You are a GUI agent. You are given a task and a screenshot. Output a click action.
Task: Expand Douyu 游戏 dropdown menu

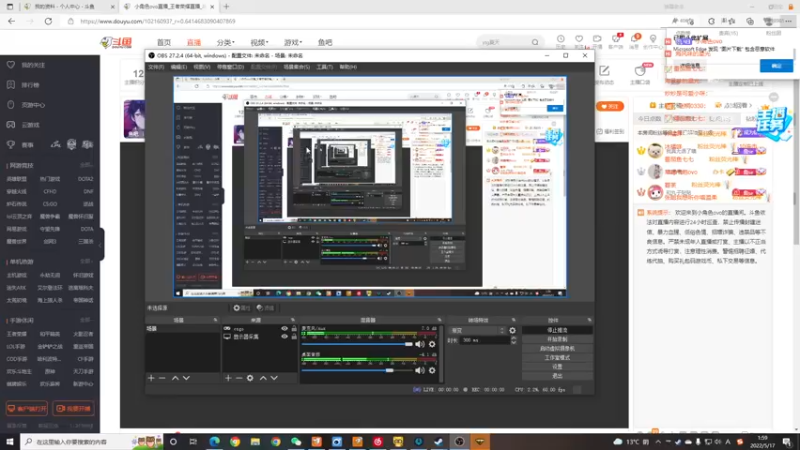[293, 42]
